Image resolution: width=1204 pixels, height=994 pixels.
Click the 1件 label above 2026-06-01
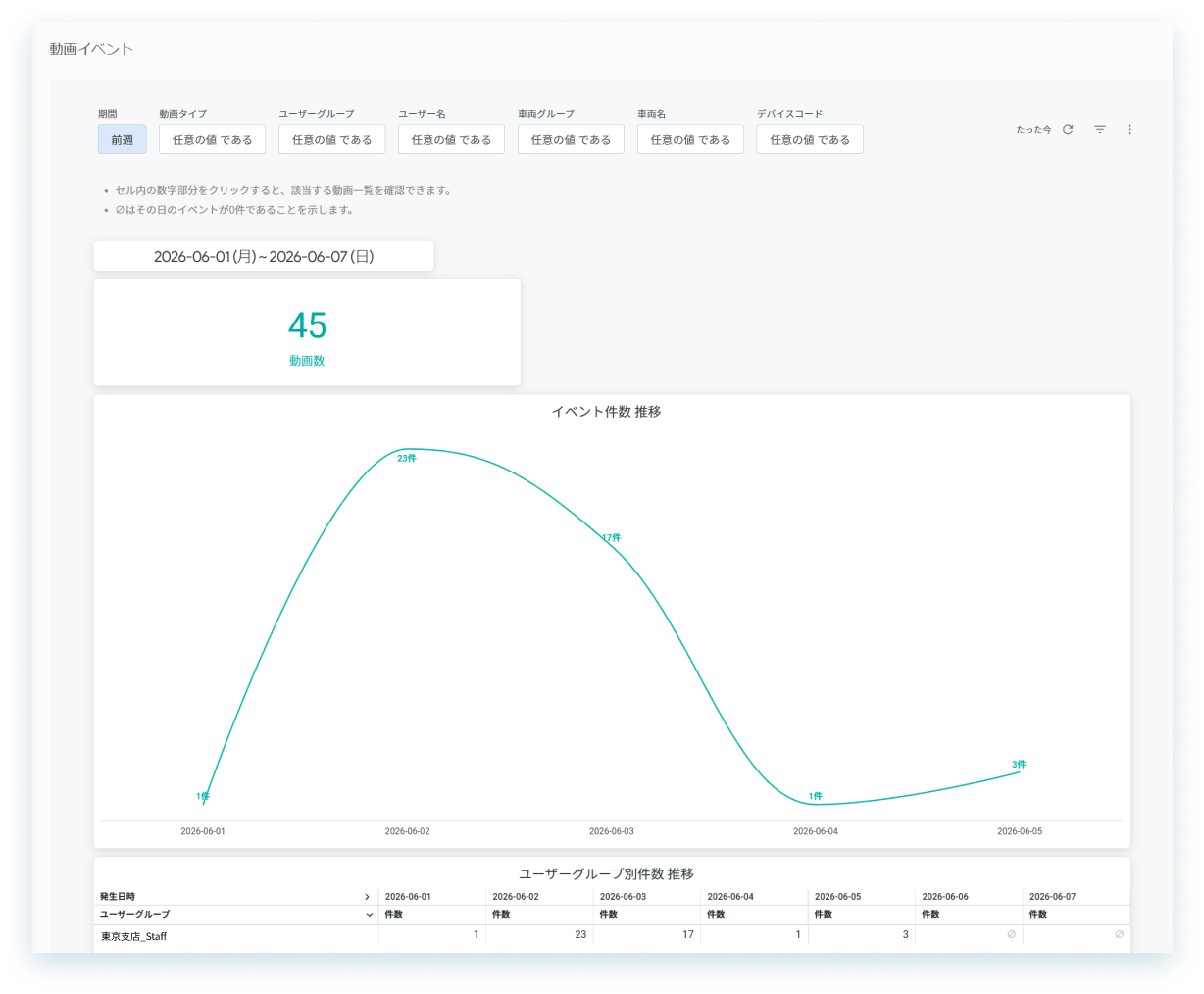point(203,797)
